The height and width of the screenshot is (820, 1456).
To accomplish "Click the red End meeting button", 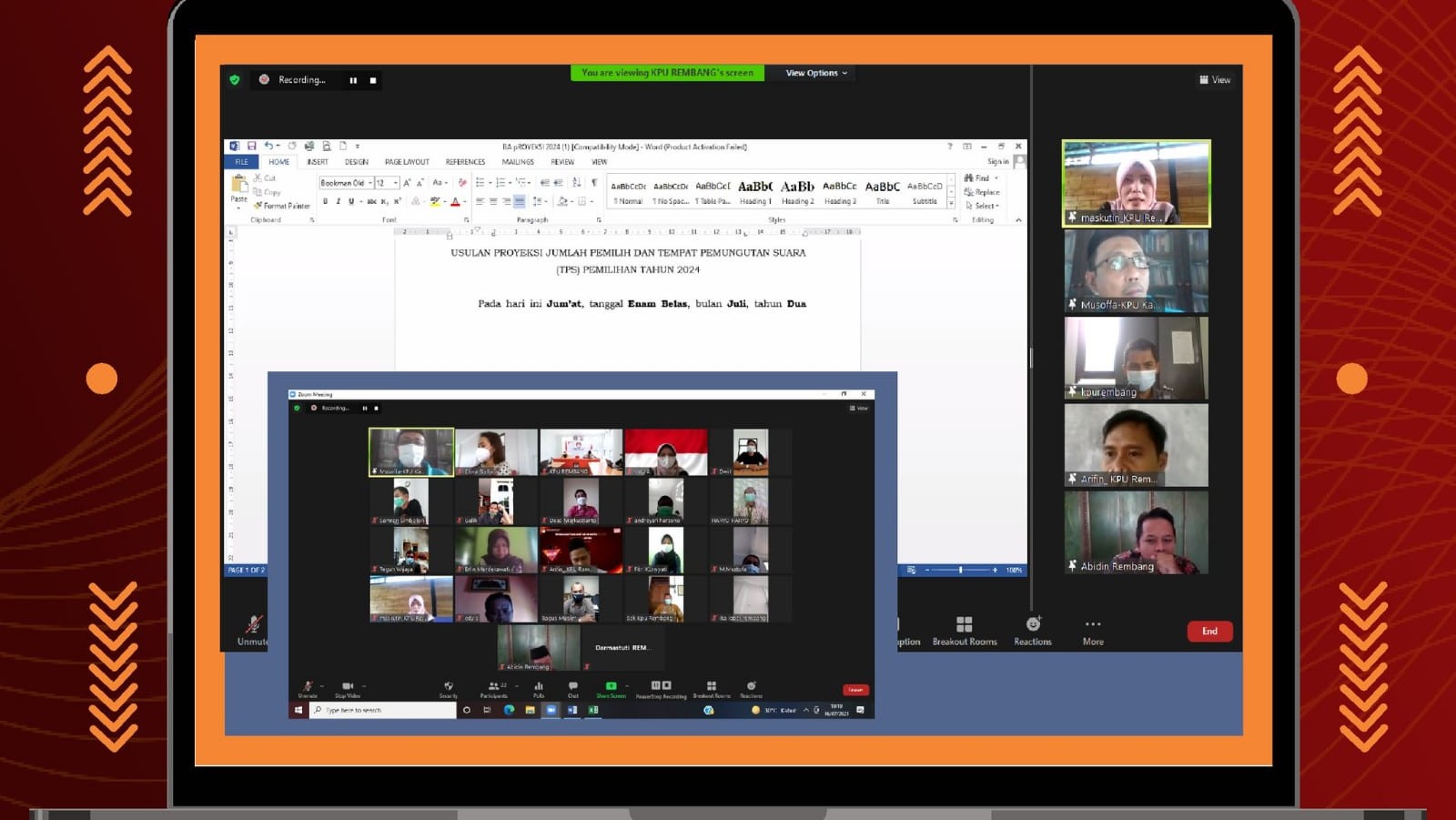I will tap(1209, 632).
